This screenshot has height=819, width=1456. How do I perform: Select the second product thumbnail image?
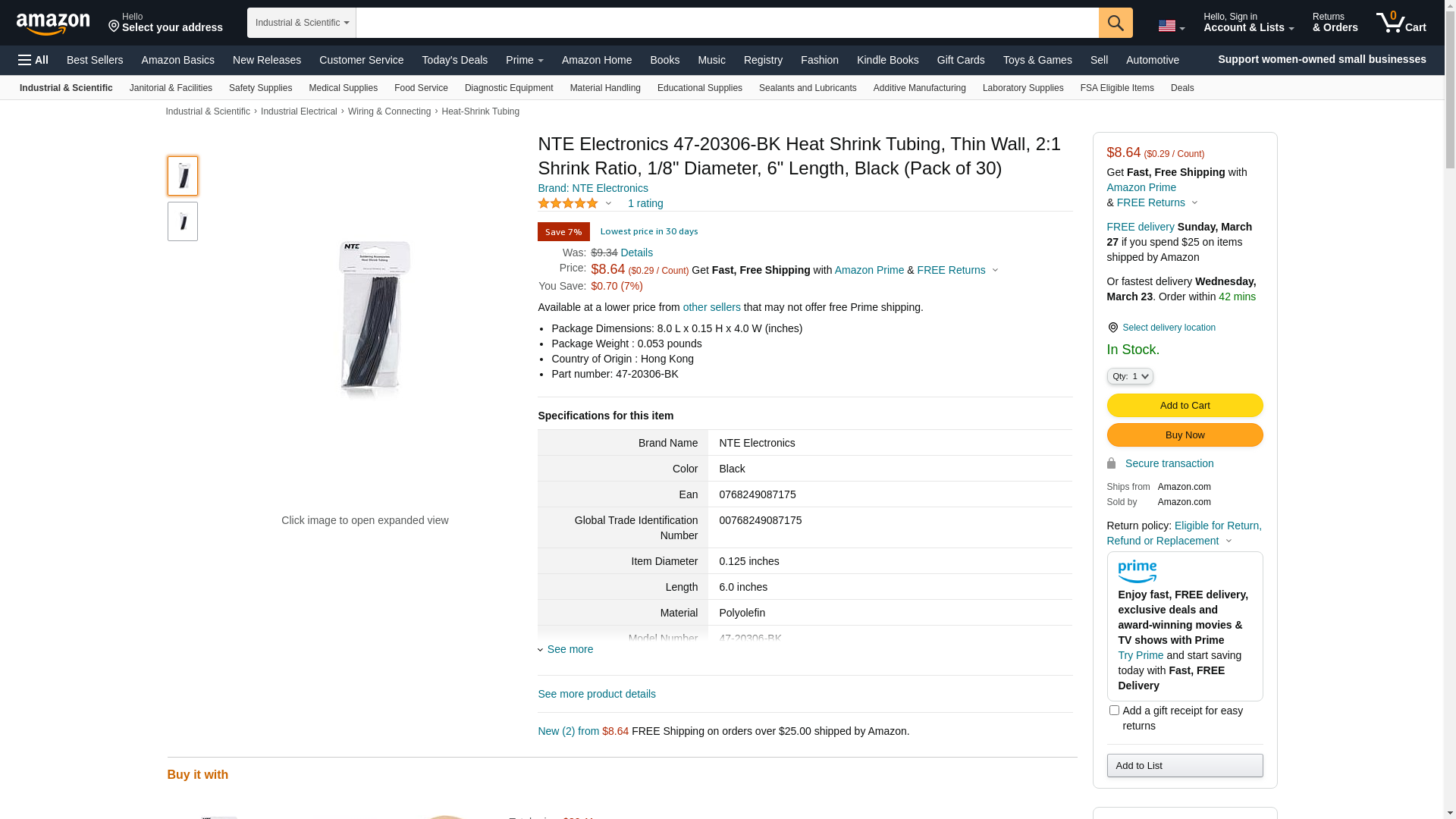click(x=183, y=221)
